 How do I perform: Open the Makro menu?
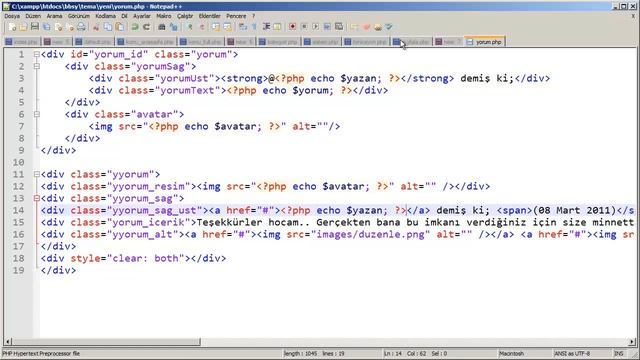tap(164, 16)
